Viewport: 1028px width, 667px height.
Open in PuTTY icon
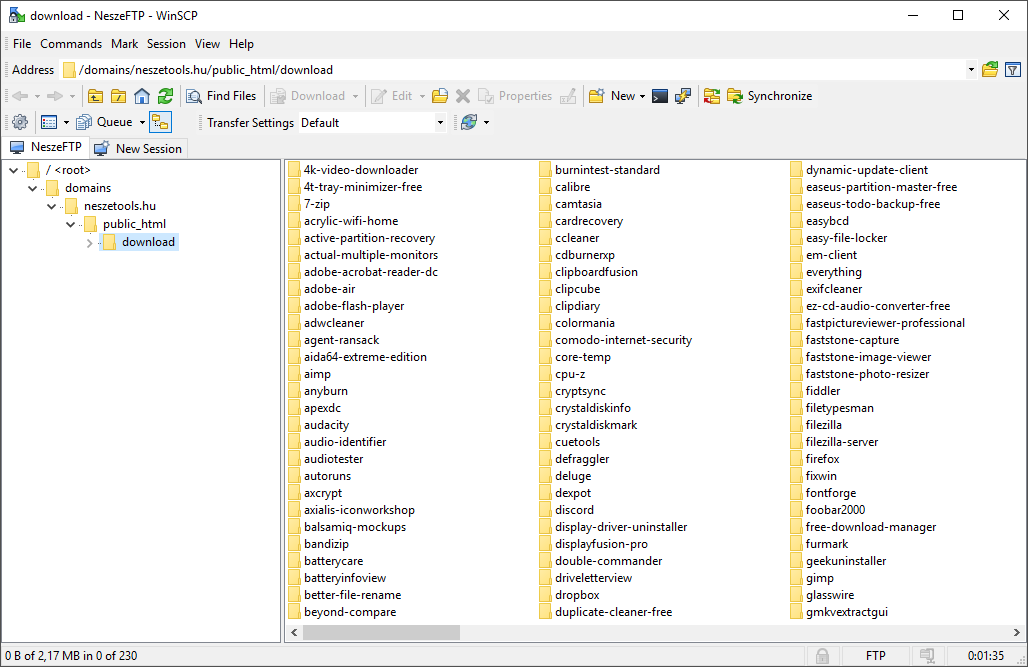click(683, 96)
